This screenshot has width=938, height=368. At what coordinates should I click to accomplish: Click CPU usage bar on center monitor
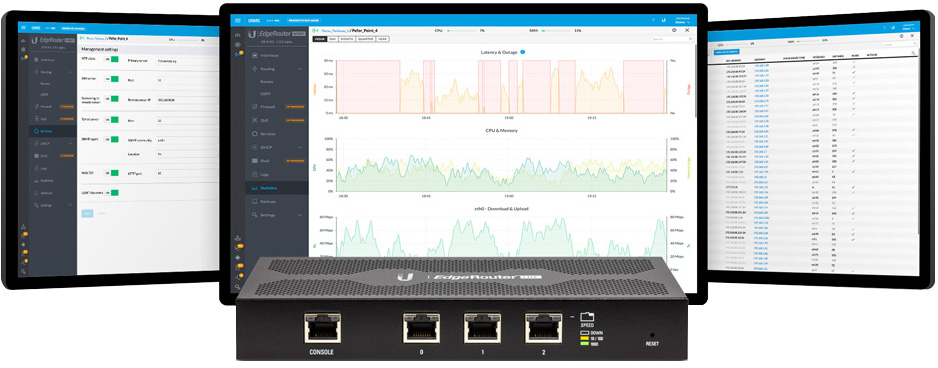462,31
